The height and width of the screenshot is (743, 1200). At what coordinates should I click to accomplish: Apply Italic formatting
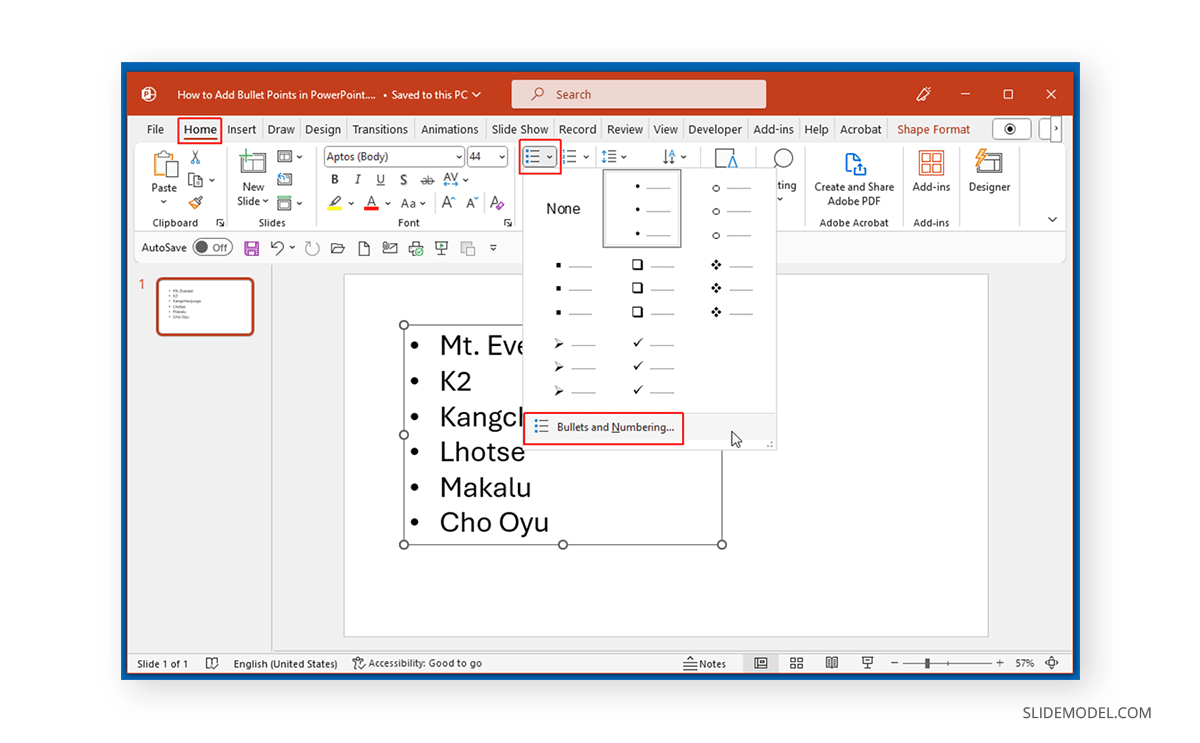[357, 179]
